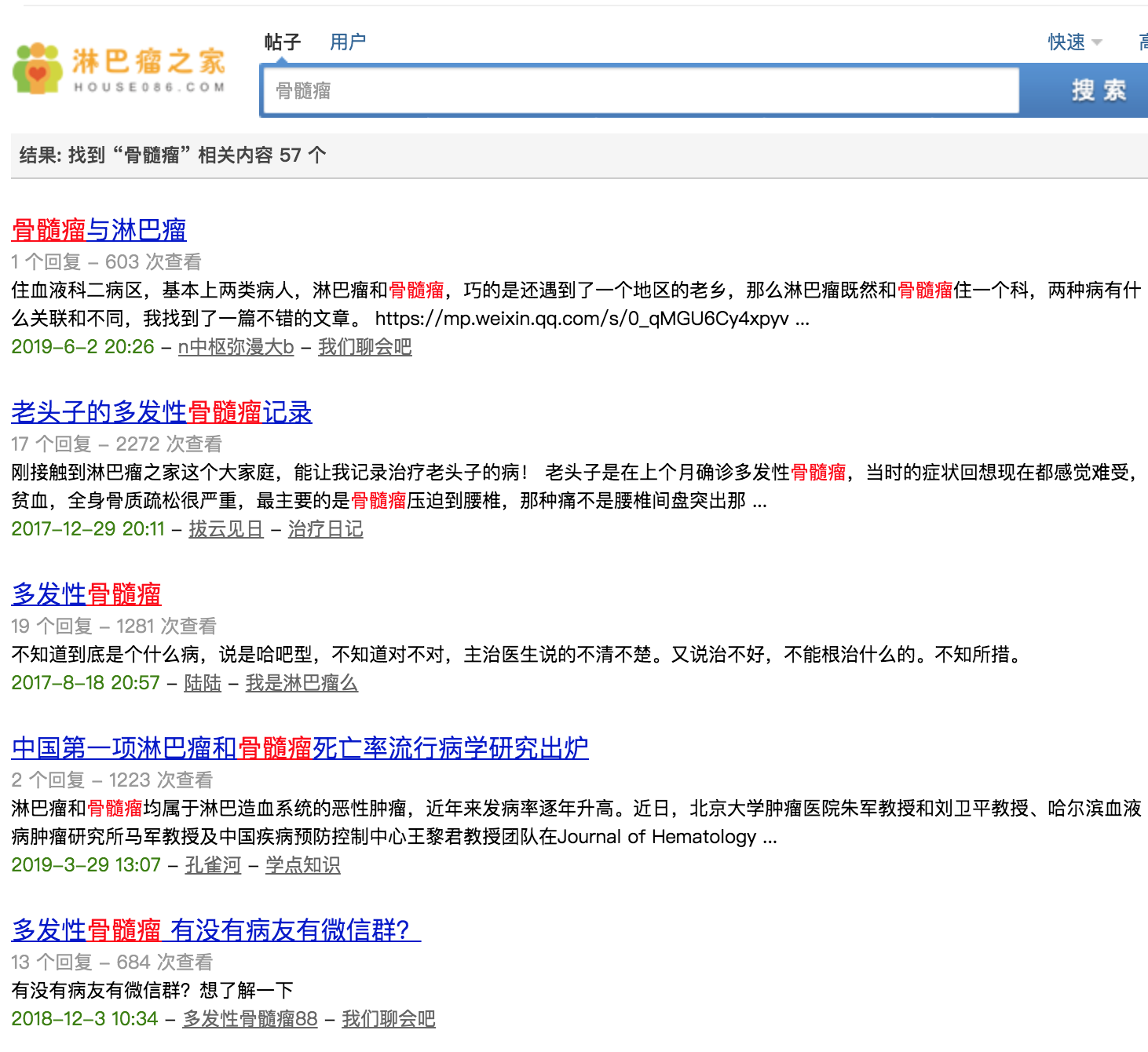Click the text 17 个回复 – 2272 次查看
The width and height of the screenshot is (1148, 1052).
click(116, 444)
